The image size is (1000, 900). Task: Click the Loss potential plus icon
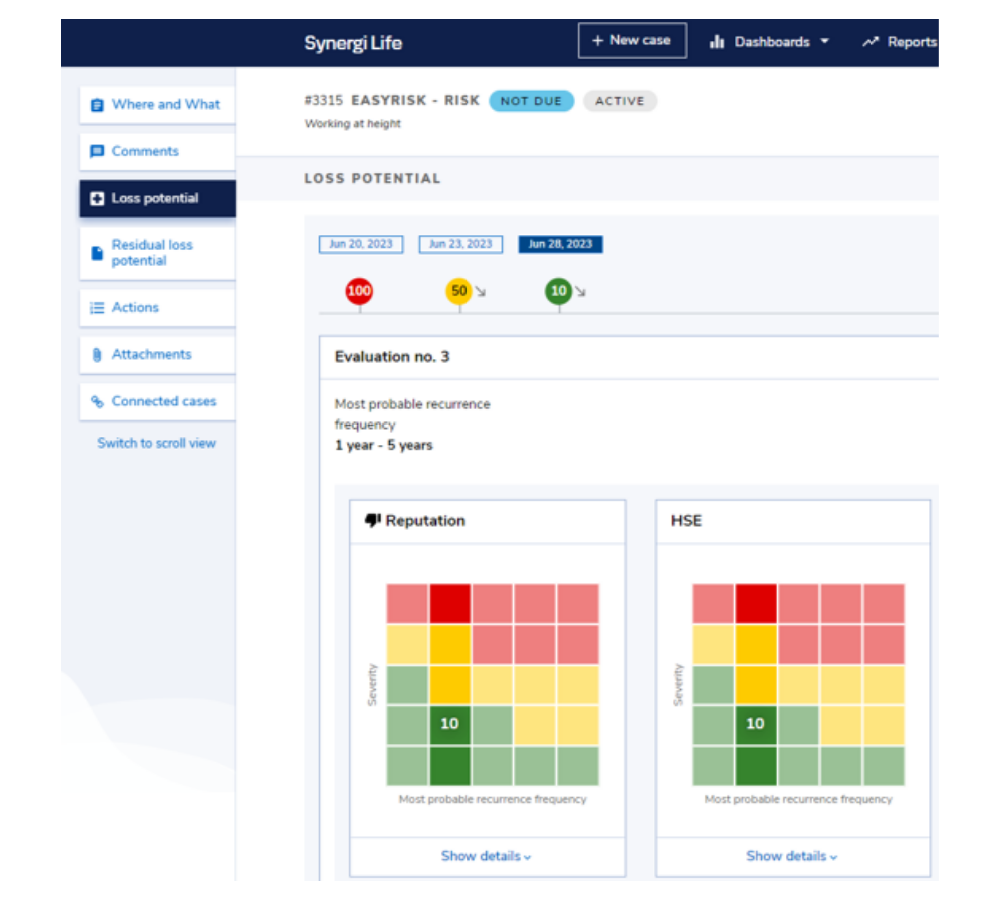[x=96, y=198]
